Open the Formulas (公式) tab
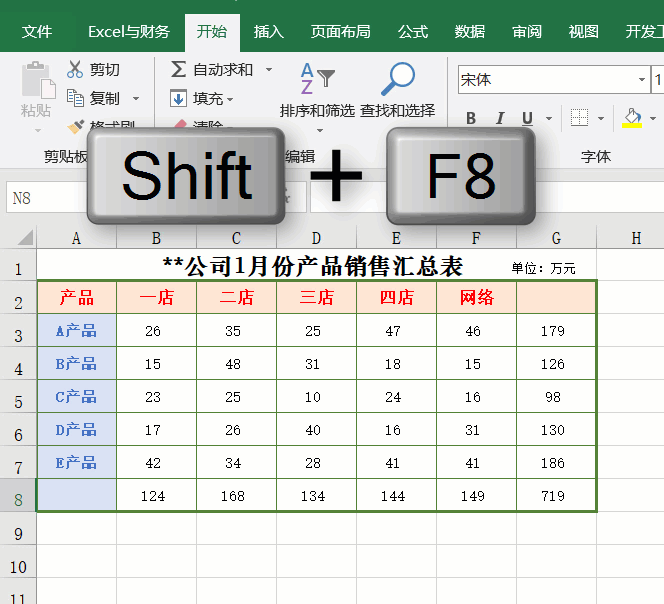 [x=413, y=31]
